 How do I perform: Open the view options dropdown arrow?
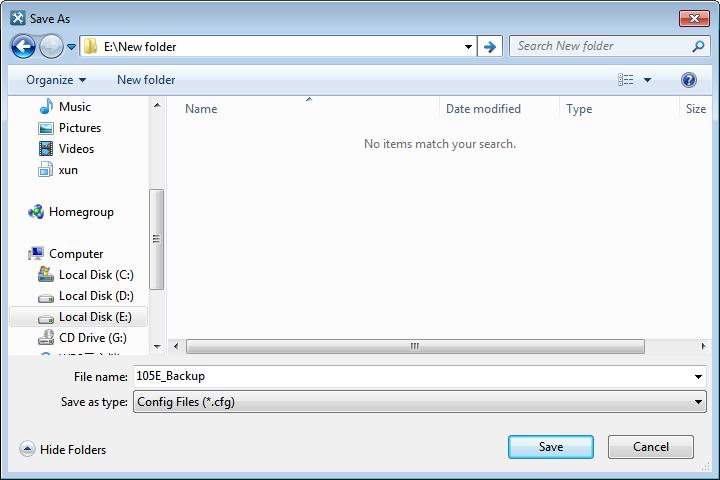coord(647,80)
